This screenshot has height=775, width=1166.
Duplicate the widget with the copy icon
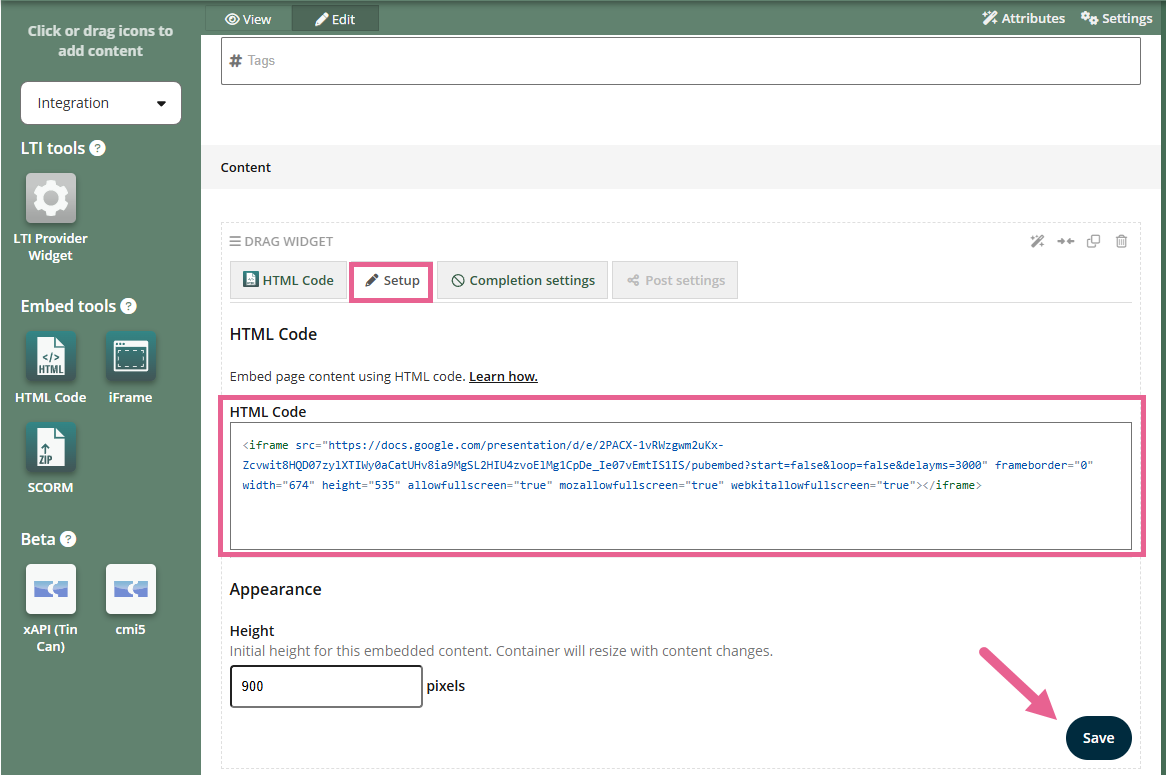(1094, 241)
